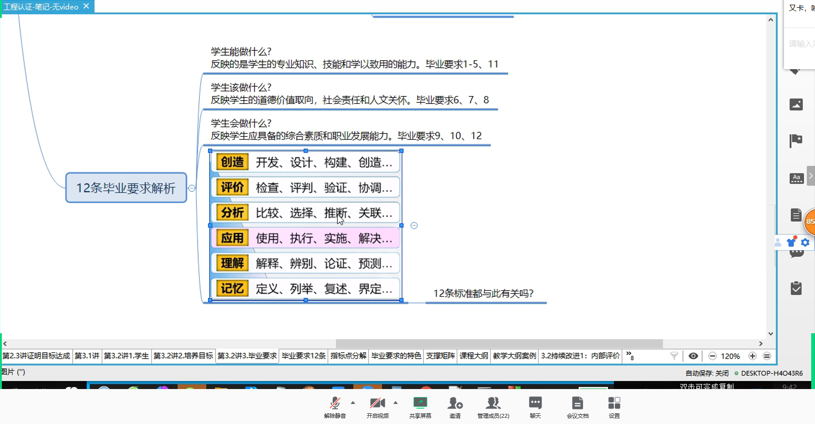Screen dimensions: 815x424
Task: Open 管理成员 participants panel
Action: click(493, 403)
